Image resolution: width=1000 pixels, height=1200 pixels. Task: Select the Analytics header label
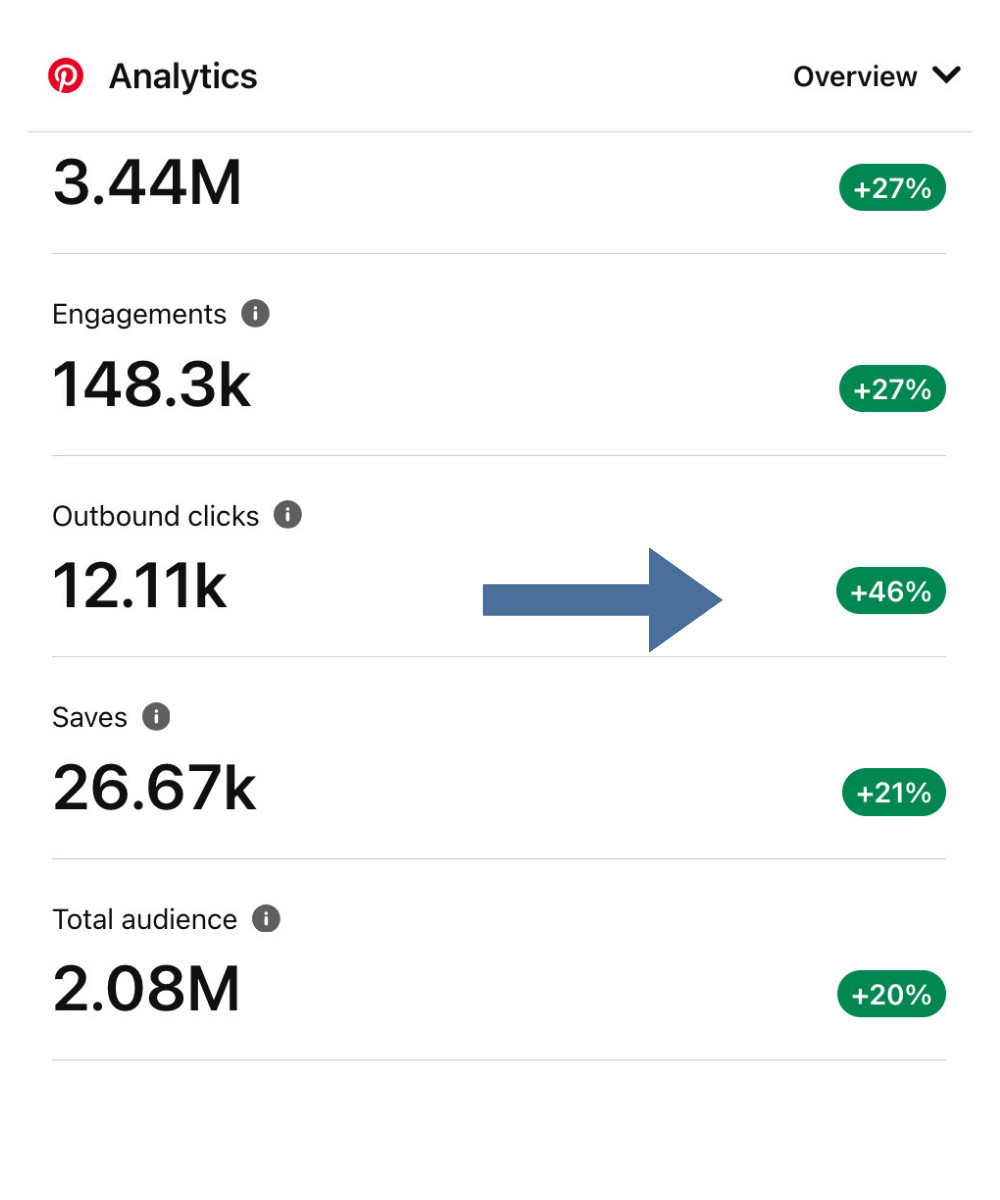[183, 76]
